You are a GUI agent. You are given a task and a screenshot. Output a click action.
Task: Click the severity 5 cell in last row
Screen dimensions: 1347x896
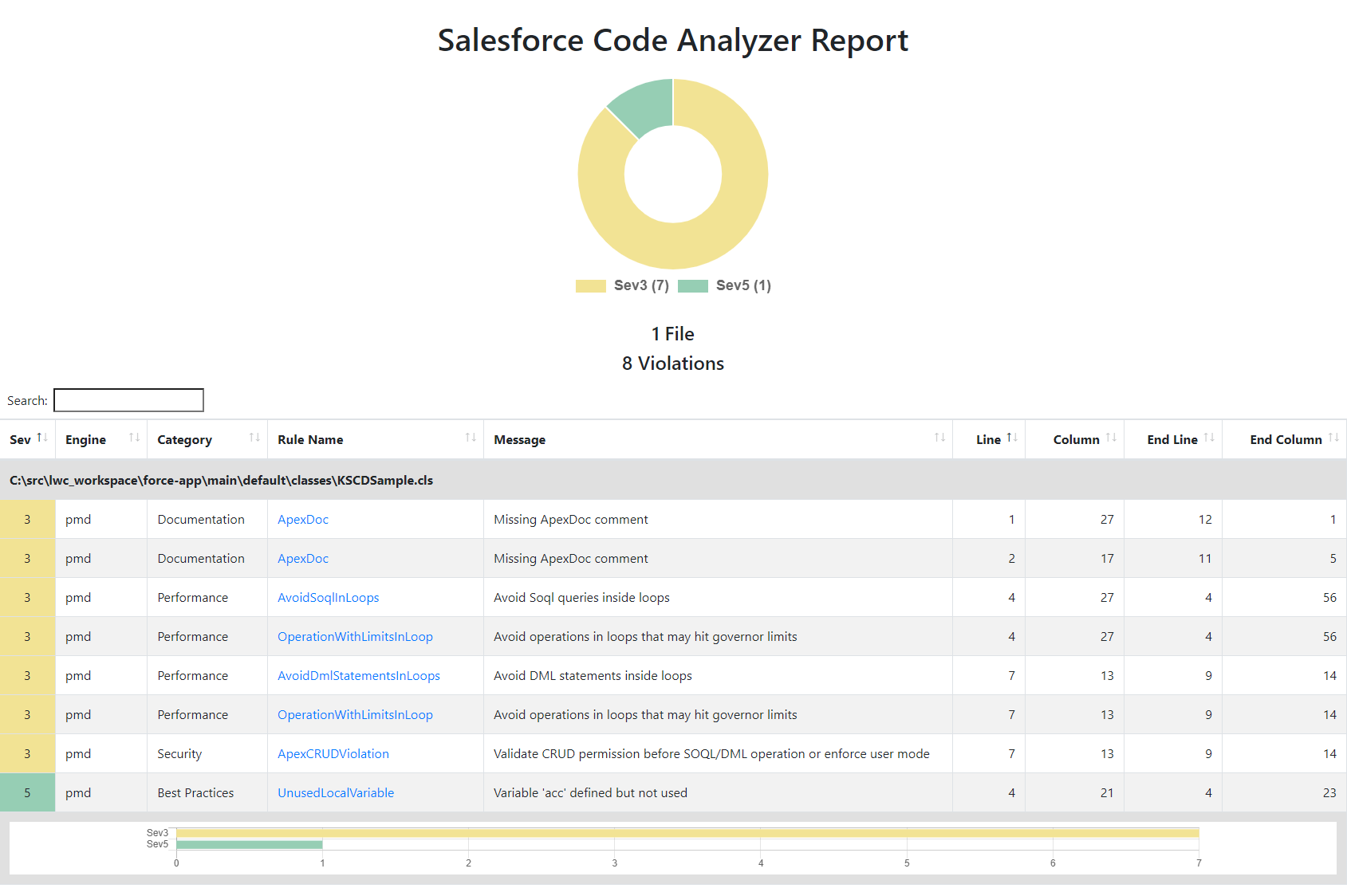coord(27,793)
